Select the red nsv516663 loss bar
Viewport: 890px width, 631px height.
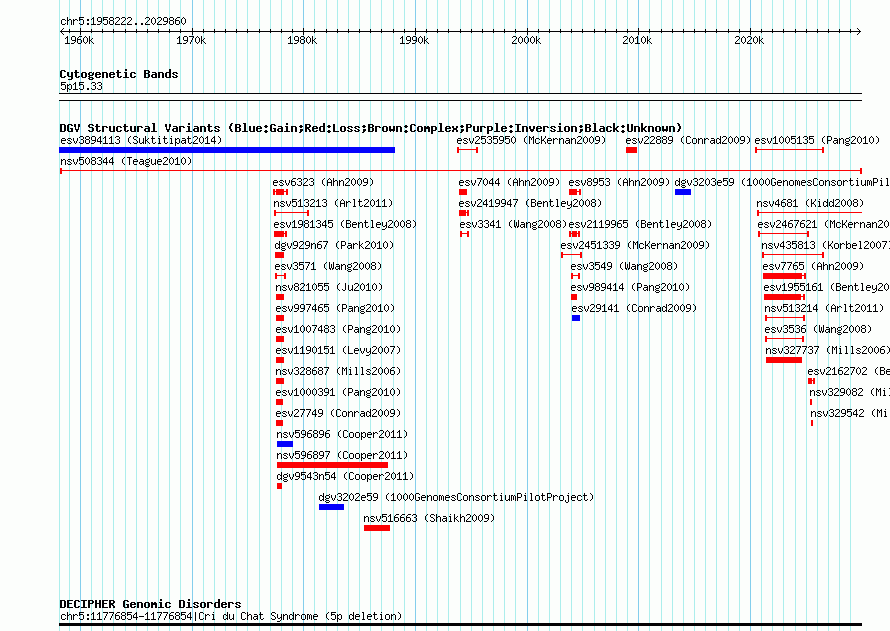[377, 528]
